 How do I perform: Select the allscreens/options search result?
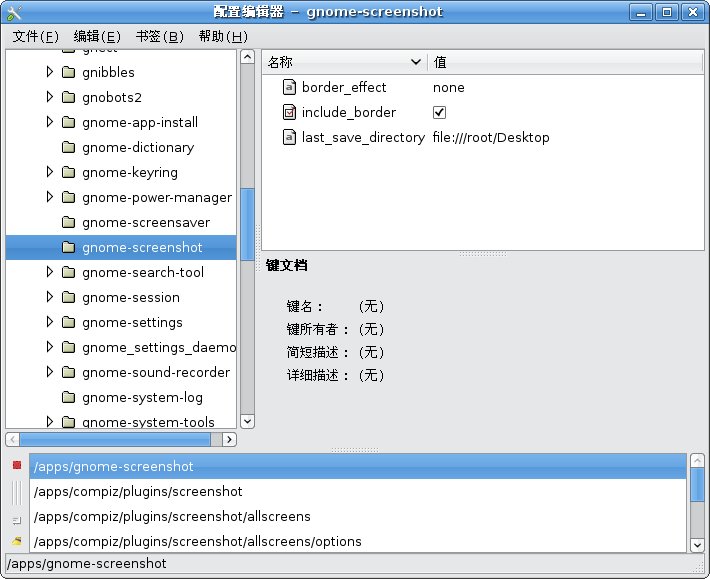tap(358, 541)
